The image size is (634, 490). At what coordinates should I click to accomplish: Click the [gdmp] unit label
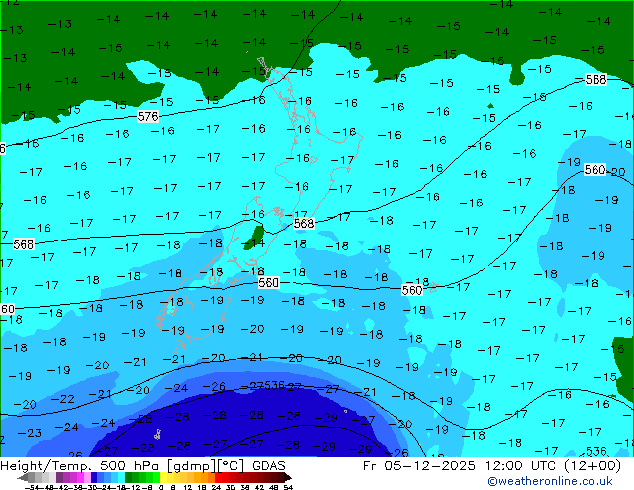[190, 466]
